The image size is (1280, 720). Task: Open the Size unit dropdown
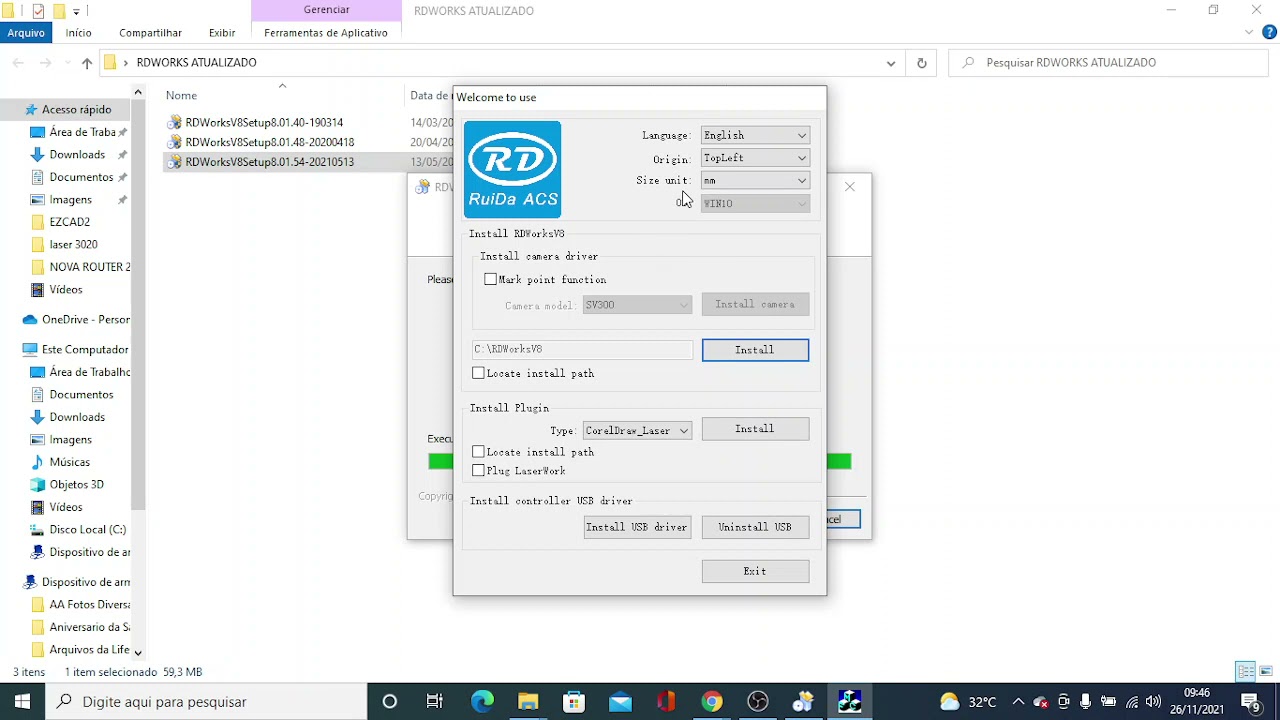(755, 181)
